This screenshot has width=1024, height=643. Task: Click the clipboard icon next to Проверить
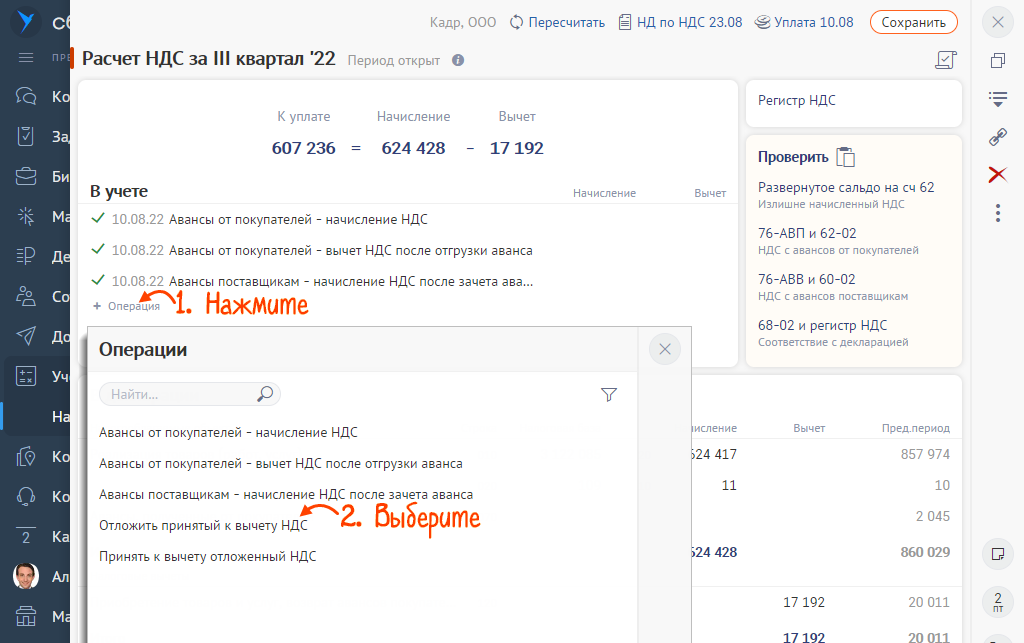tap(846, 157)
